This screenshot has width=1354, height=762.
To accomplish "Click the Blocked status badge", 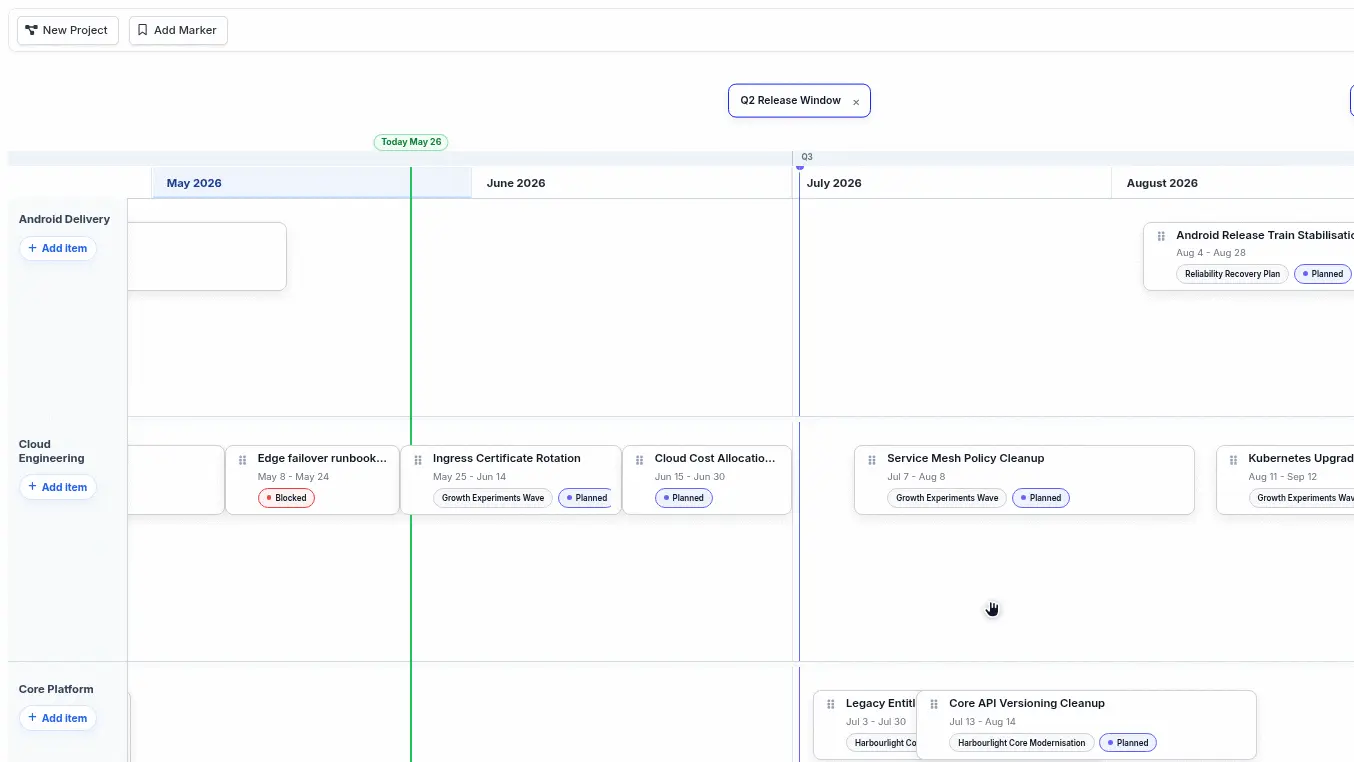I will 286,498.
